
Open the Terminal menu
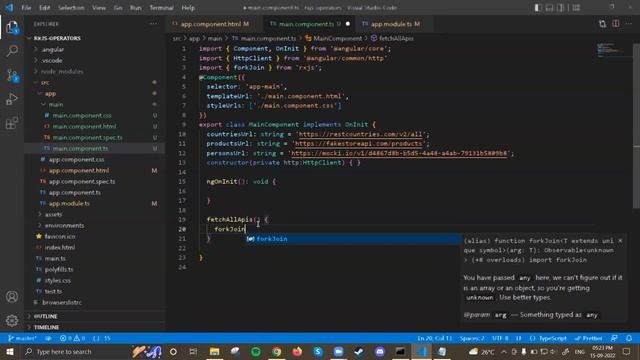pos(161,8)
